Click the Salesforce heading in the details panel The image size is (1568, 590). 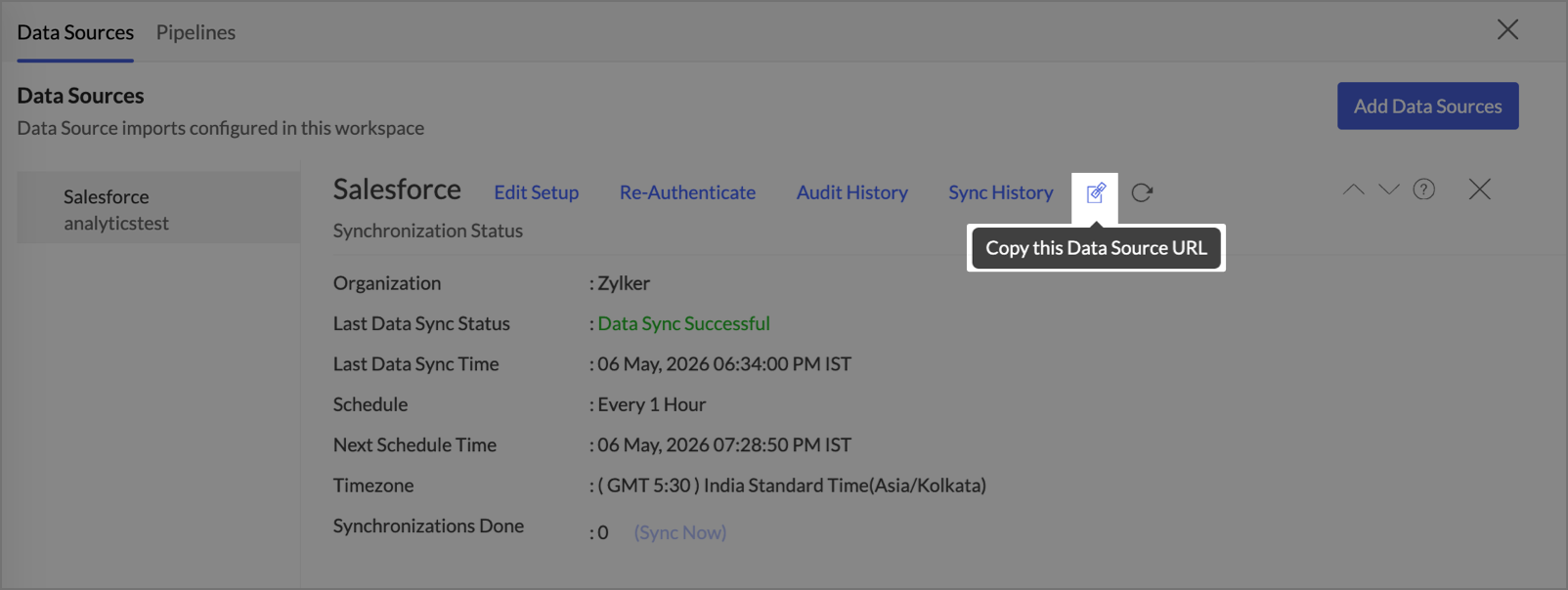(x=397, y=190)
